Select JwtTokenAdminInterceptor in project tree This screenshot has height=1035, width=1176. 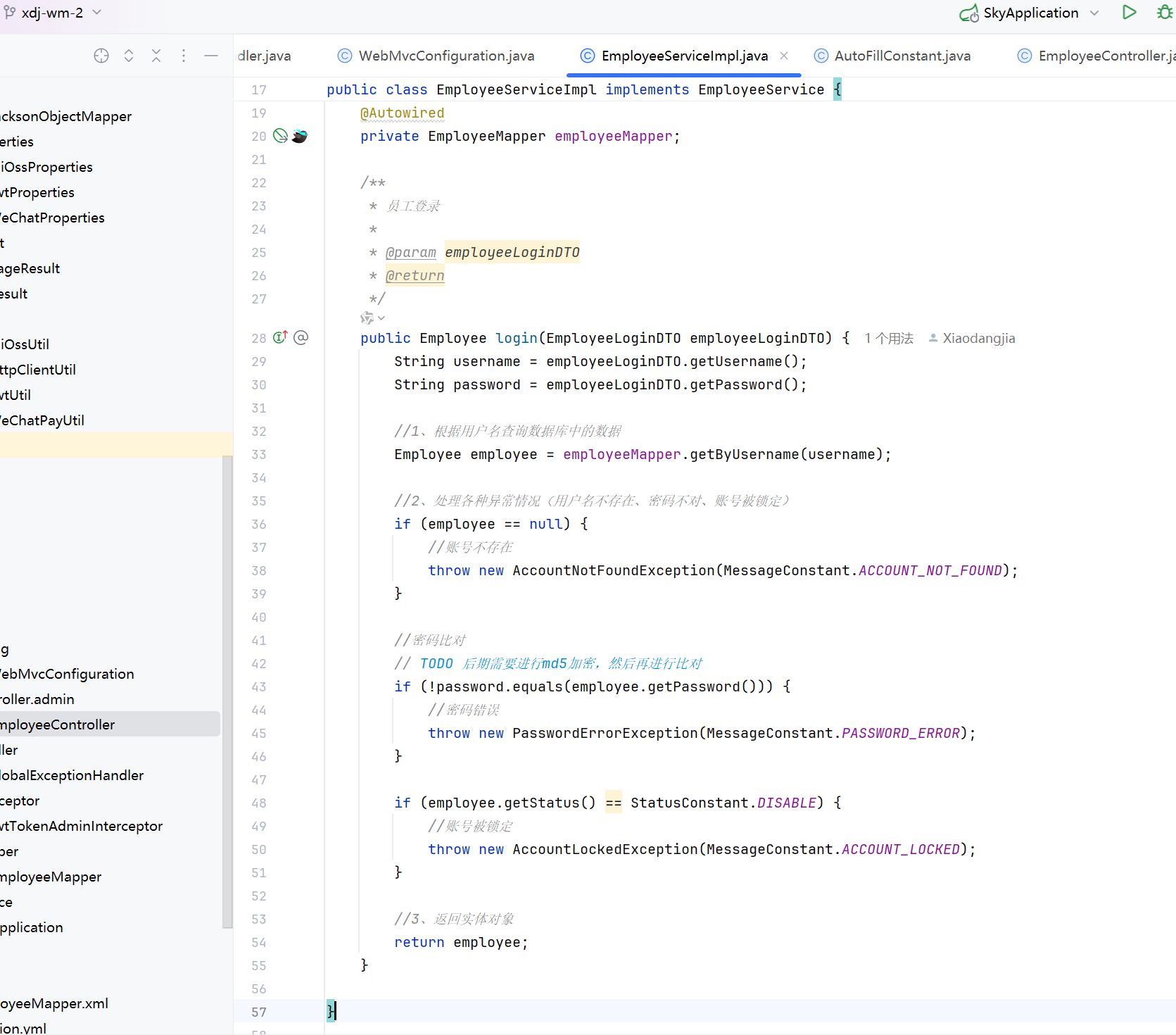81,826
